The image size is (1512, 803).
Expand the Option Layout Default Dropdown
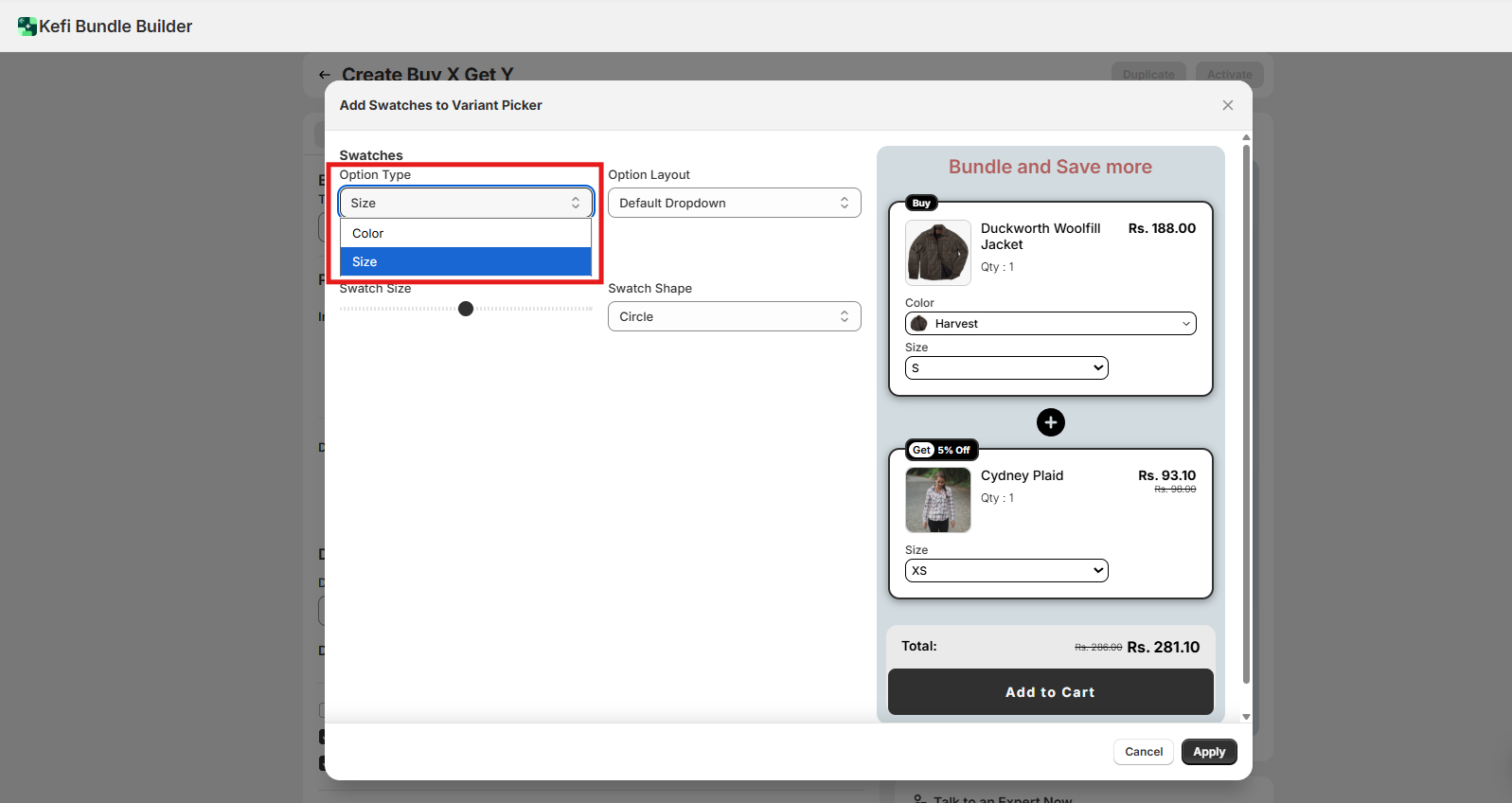coord(734,203)
